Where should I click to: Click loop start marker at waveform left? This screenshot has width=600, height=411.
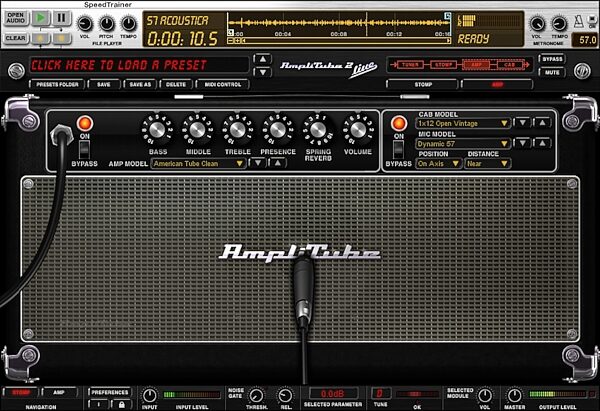coord(230,33)
